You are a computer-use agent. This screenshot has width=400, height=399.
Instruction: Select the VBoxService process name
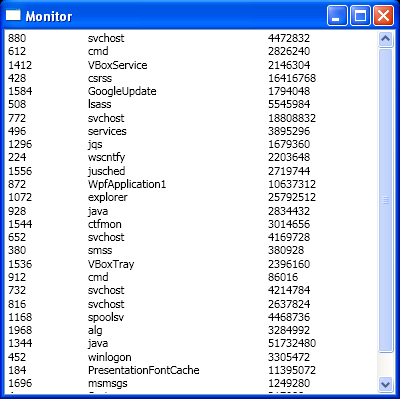tap(117, 65)
